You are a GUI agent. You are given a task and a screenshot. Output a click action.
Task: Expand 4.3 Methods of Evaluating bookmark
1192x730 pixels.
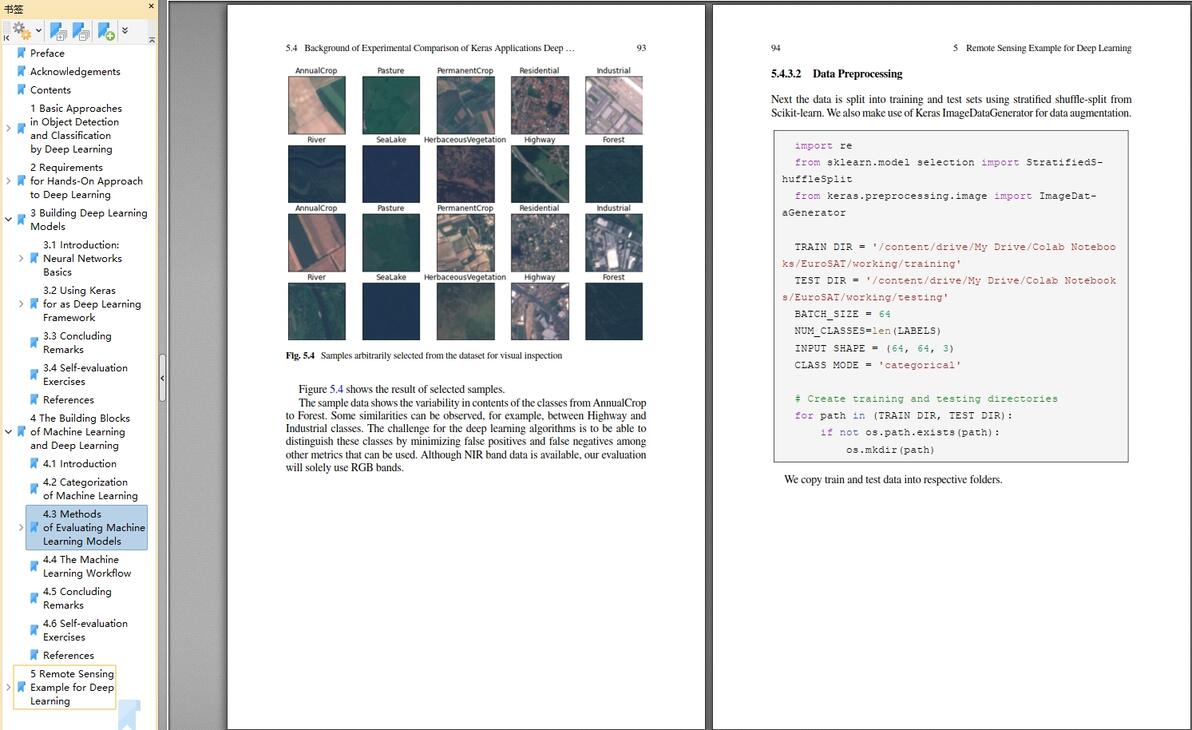[x=21, y=527]
